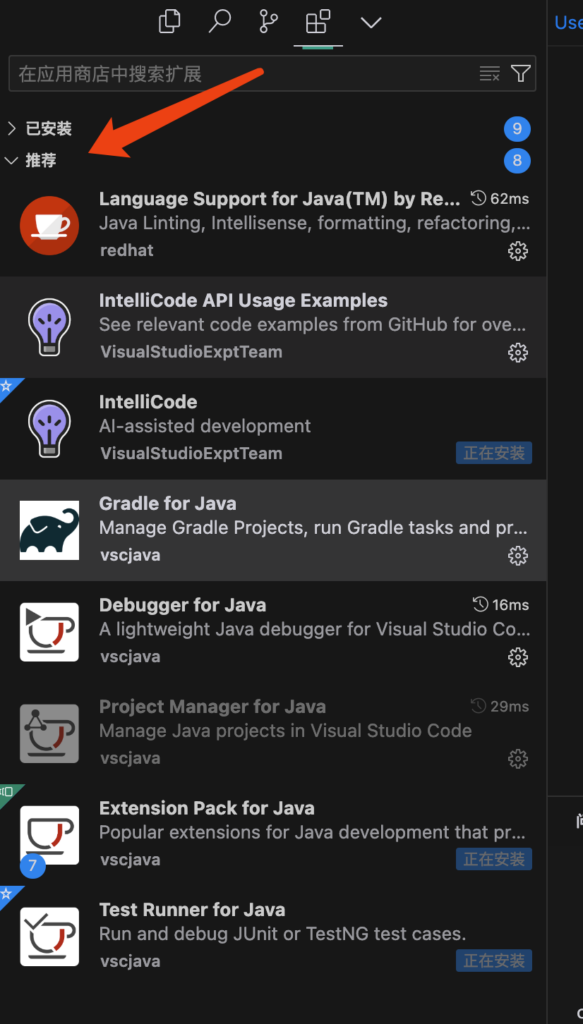This screenshot has width=583, height=1024.
Task: Open manage gear for Language Support for Java
Action: (x=518, y=251)
